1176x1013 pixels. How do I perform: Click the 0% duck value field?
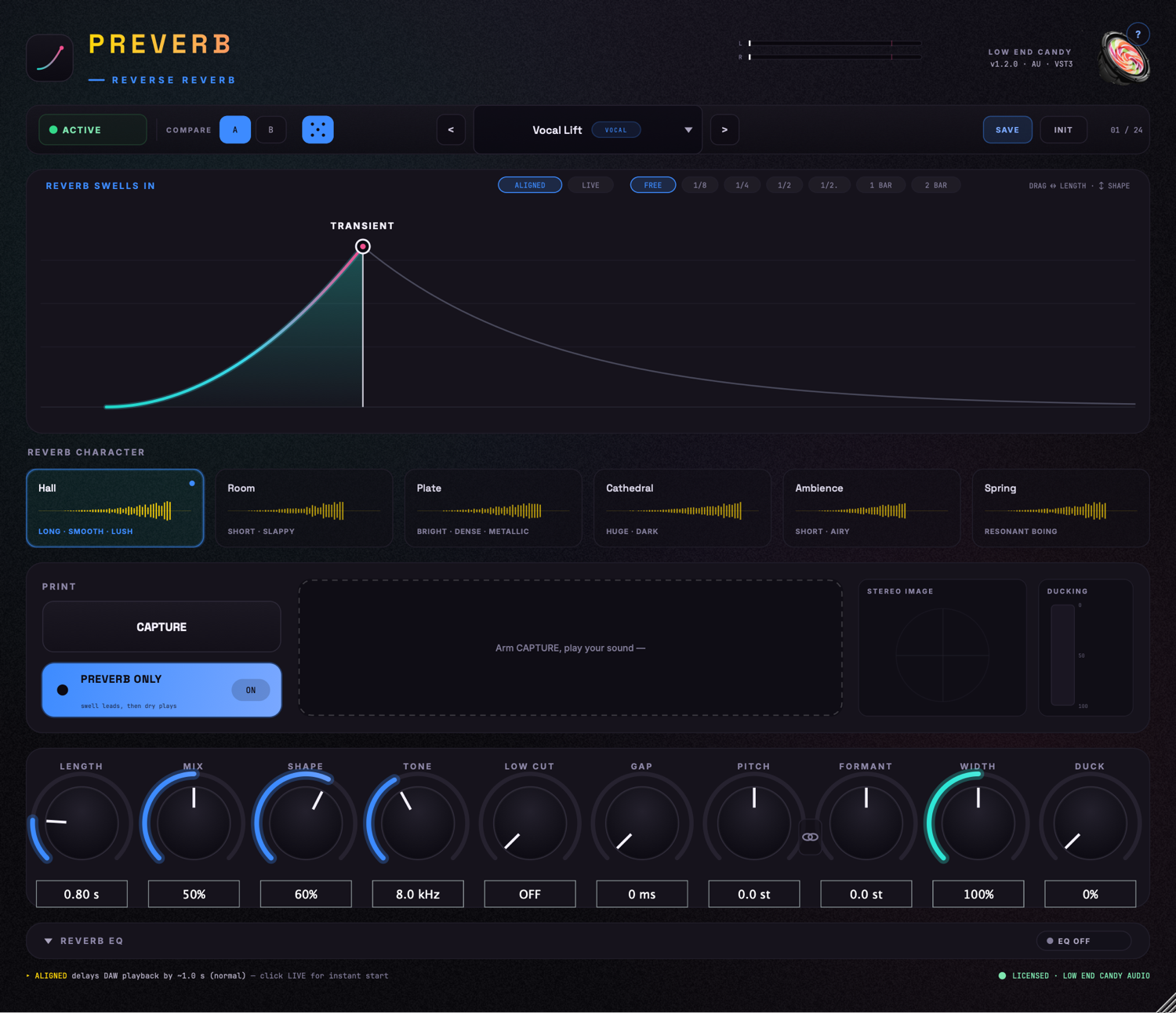[1091, 894]
